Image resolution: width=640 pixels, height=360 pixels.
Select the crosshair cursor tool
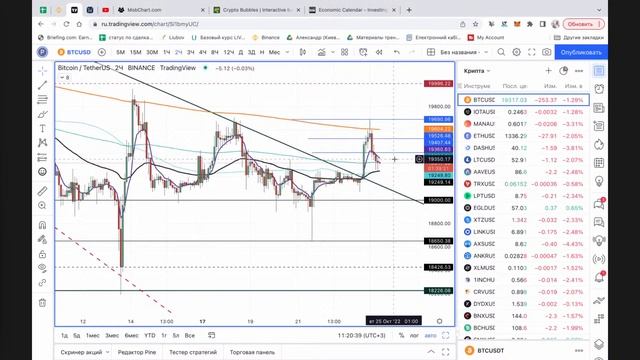coord(42,71)
